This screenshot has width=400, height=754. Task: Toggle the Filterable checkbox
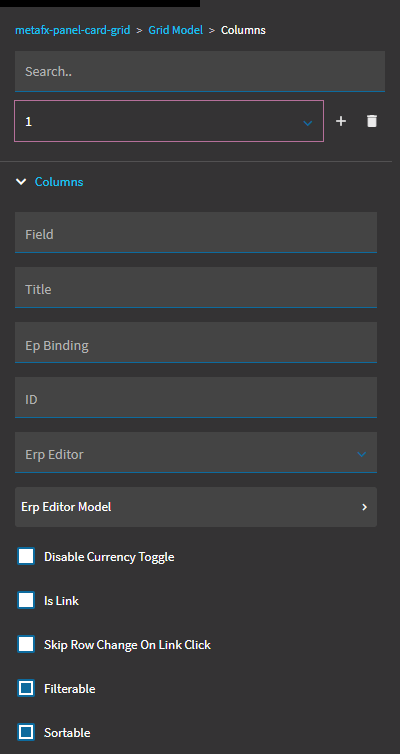point(26,689)
